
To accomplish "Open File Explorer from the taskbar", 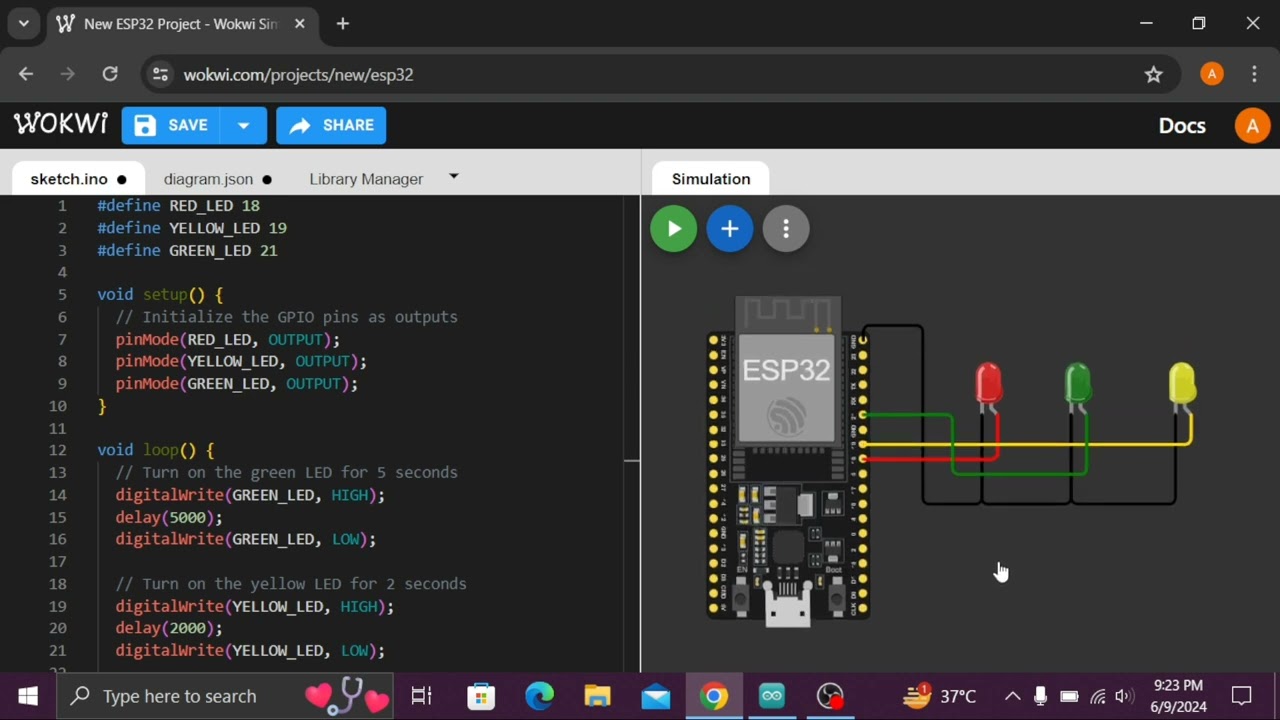I will (598, 696).
